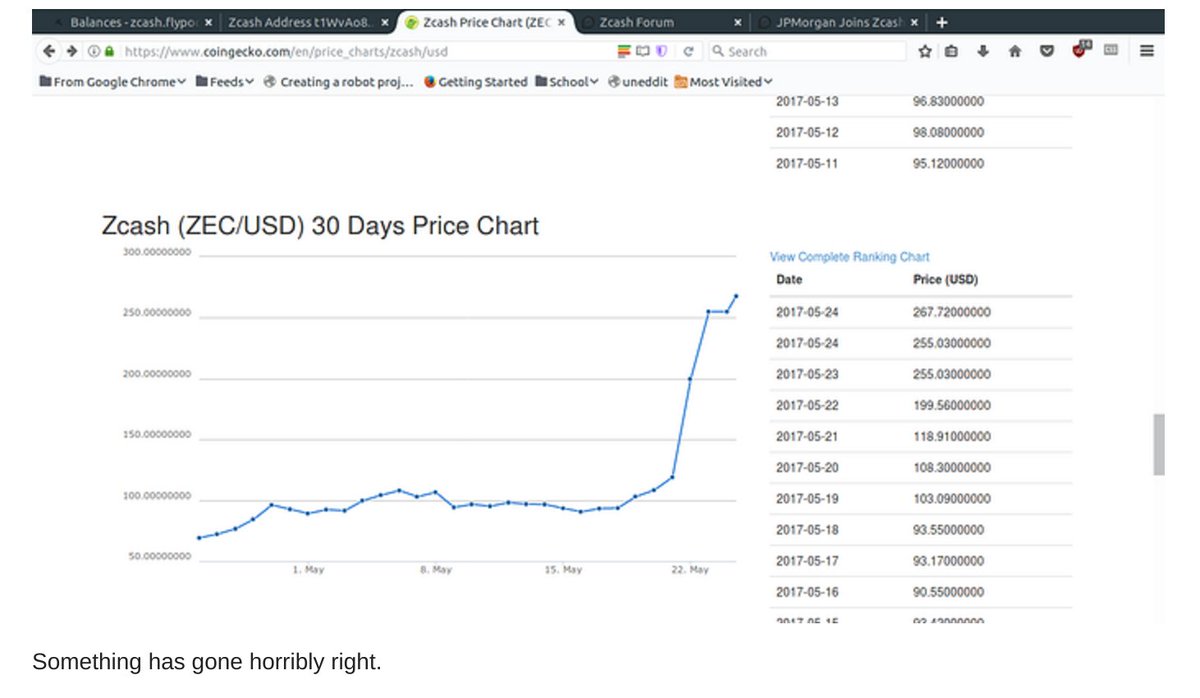Click the red uBlock extension icon
Image resolution: width=1200 pixels, height=698 pixels.
[x=1080, y=50]
